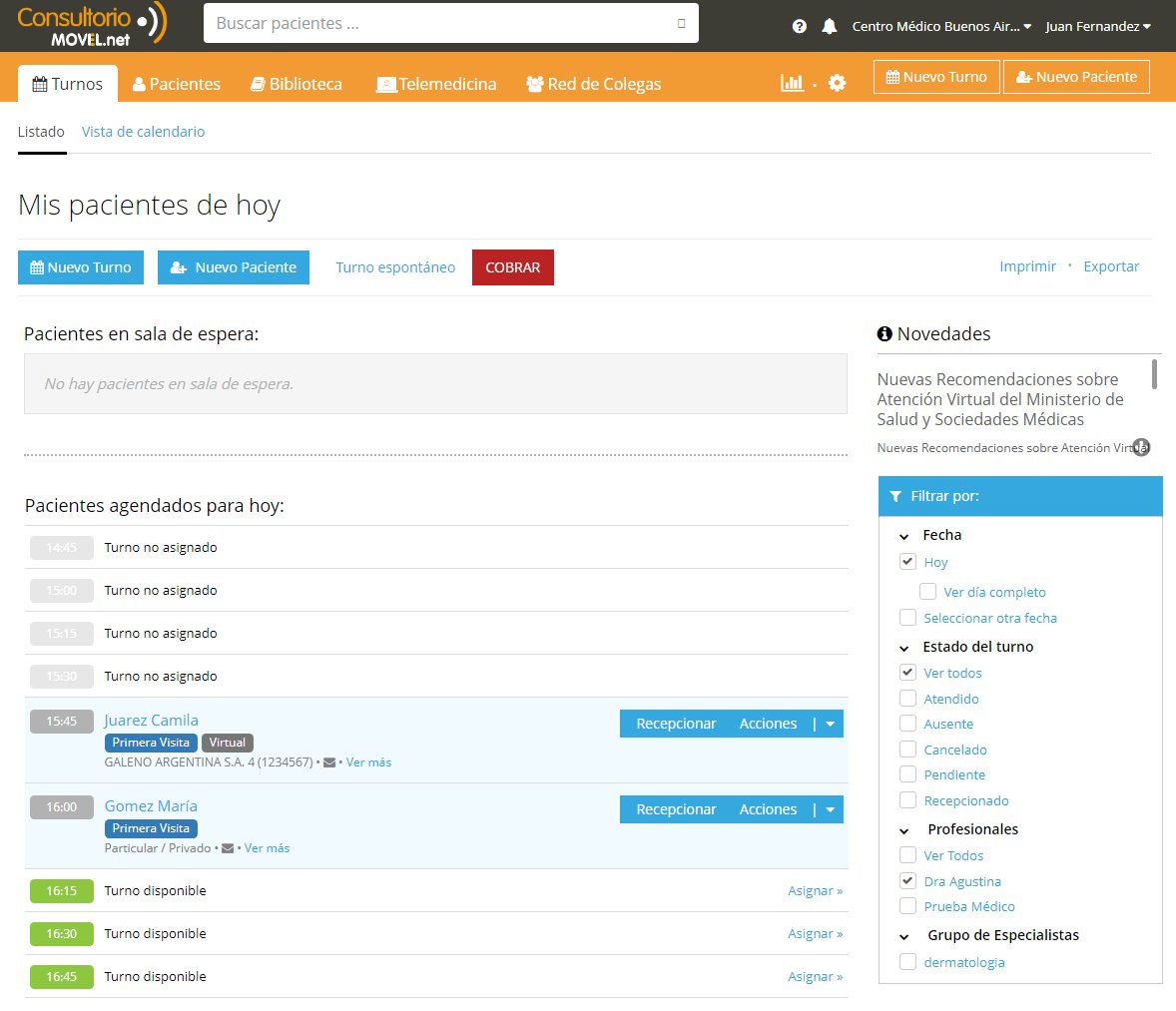Image resolution: width=1176 pixels, height=1011 pixels.
Task: Open Acciones dropdown arrow for Juarez Camila
Action: 831,724
